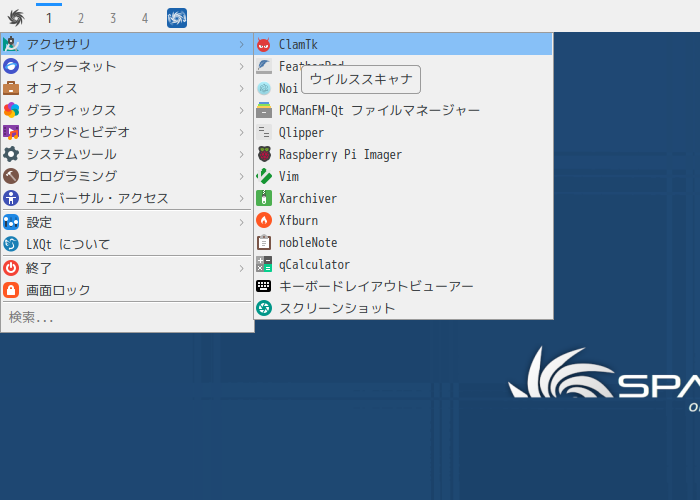Open the システムツール submenu
The image size is (700, 500).
tap(127, 154)
